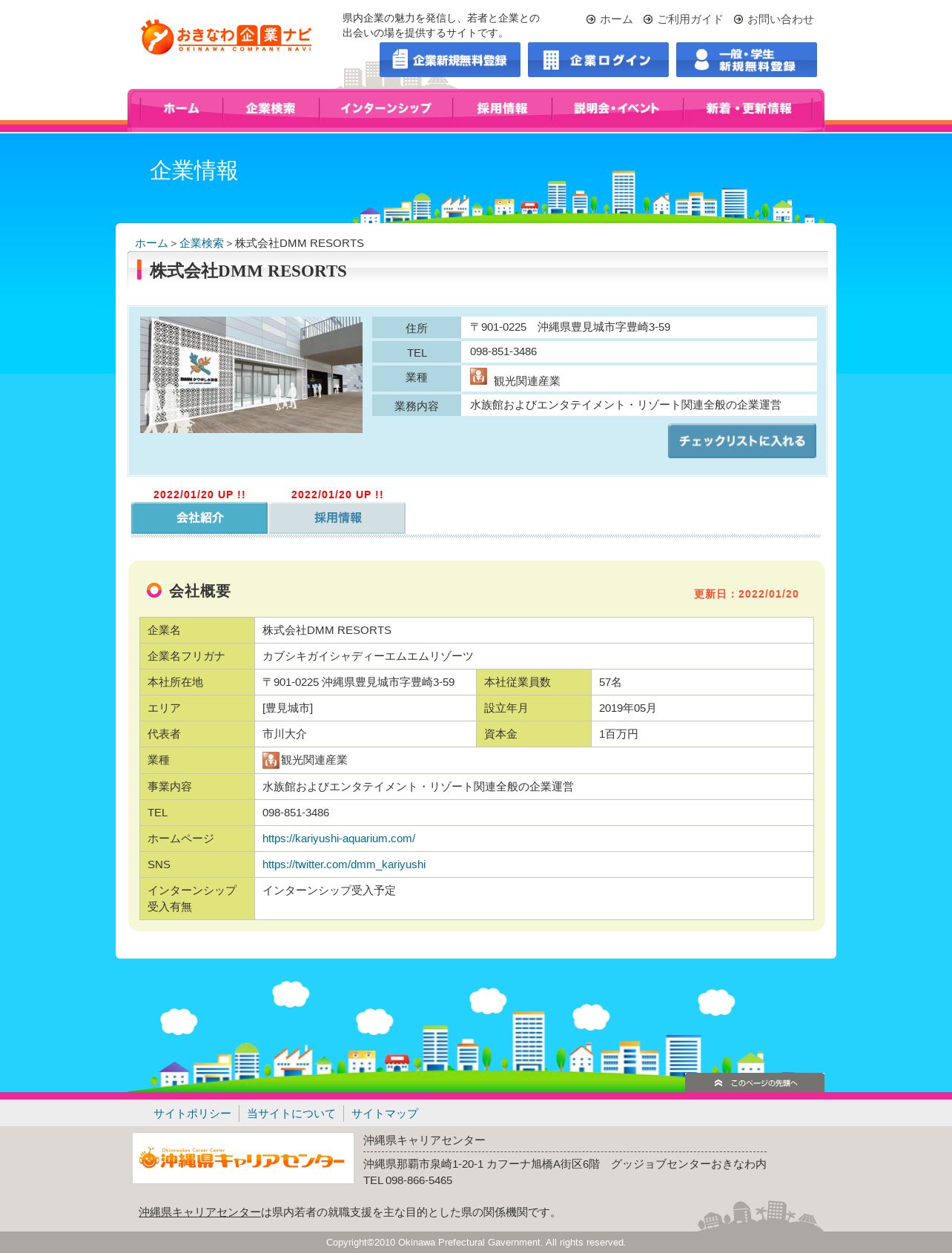Click the 観光関連産業 icon in the 会社概要 table

tap(271, 760)
